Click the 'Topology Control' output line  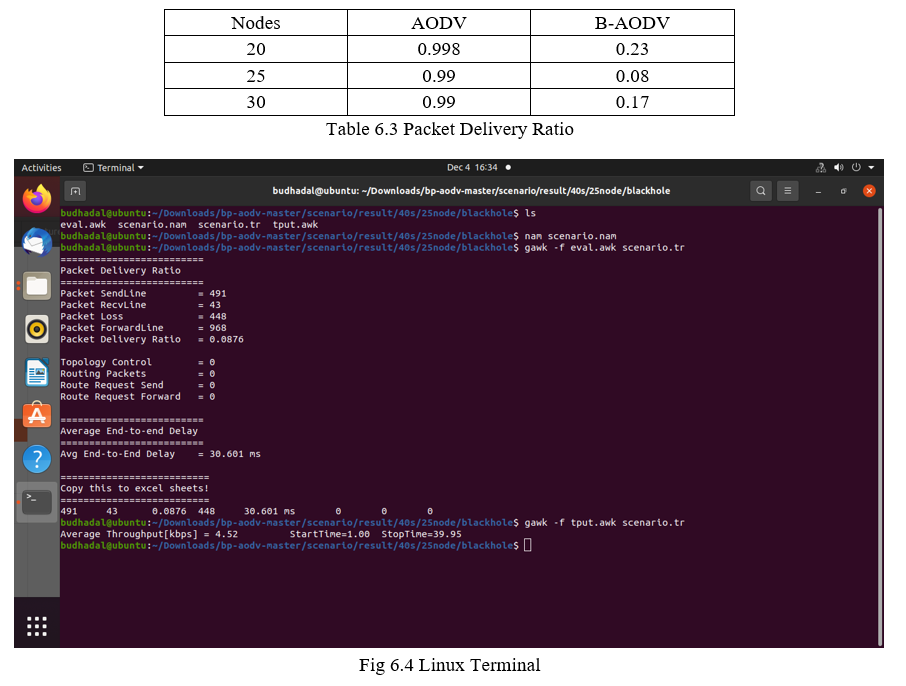tap(138, 362)
